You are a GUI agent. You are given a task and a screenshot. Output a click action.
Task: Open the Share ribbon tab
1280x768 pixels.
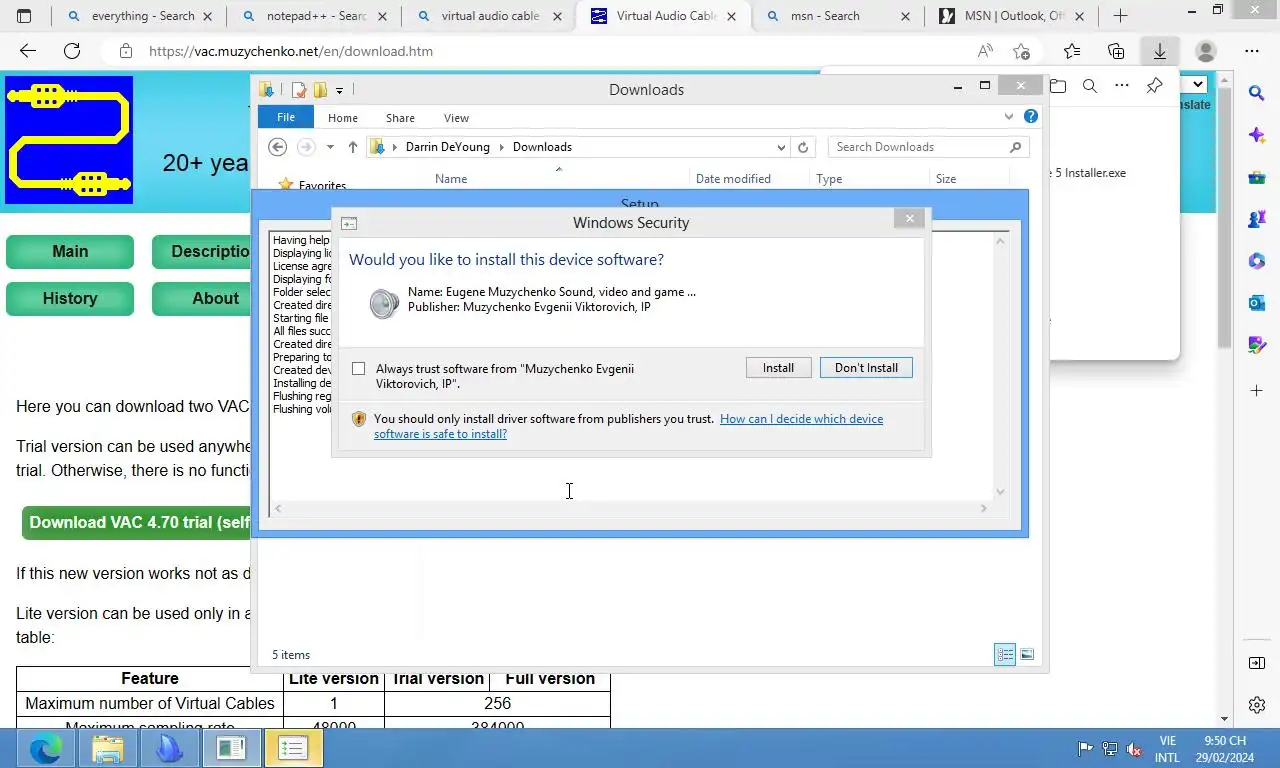click(400, 117)
